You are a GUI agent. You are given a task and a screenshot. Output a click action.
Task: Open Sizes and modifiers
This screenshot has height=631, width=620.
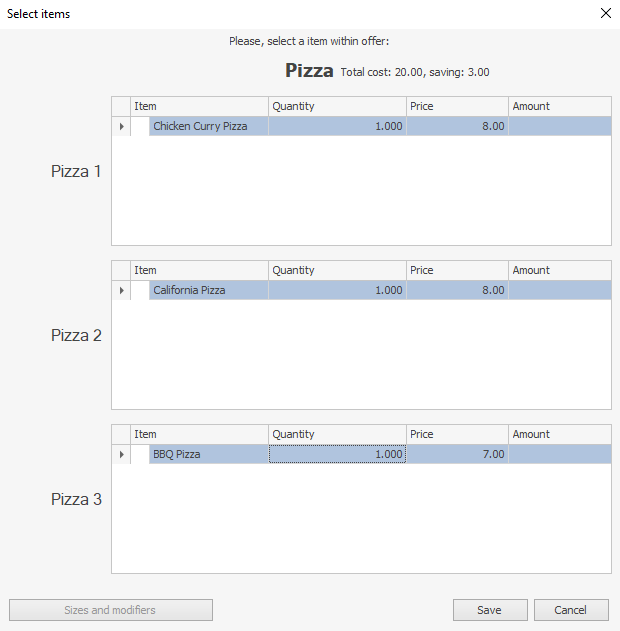(110, 610)
